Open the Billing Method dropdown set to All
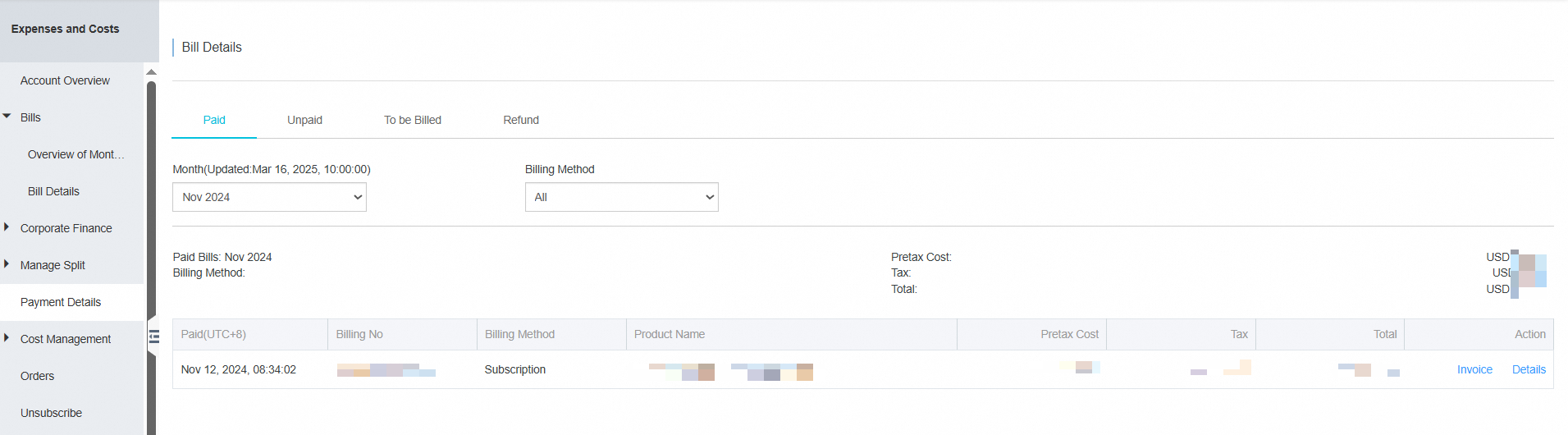 click(621, 197)
